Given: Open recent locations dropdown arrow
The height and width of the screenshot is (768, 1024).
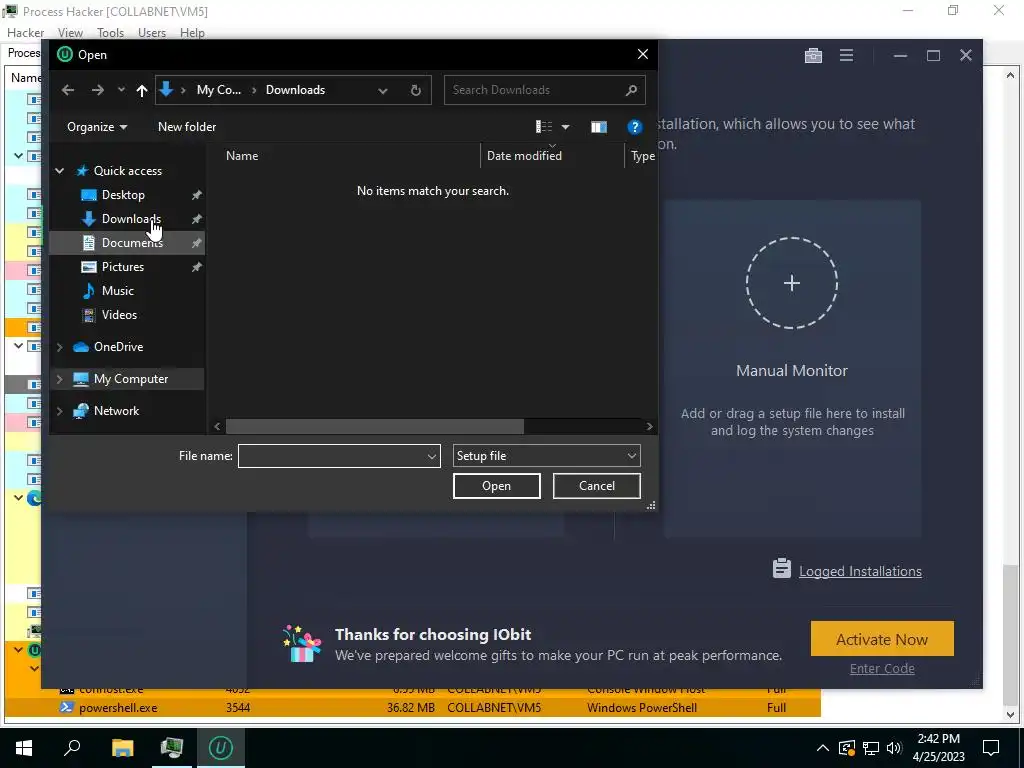Looking at the screenshot, I should 121,90.
